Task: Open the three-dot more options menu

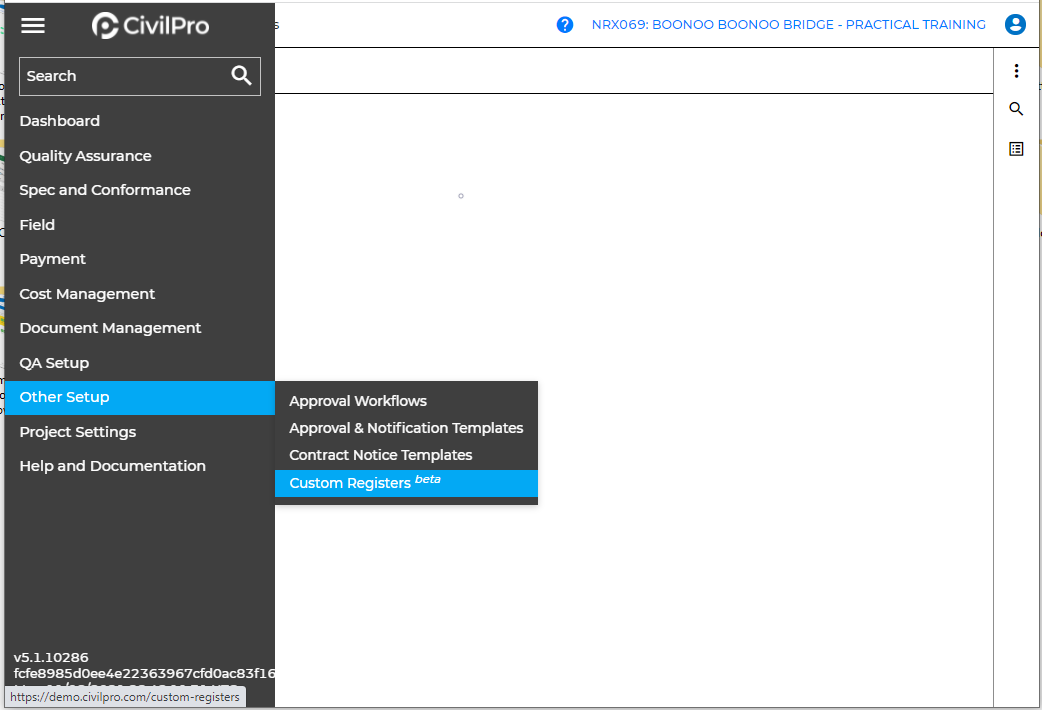Action: 1016,71
